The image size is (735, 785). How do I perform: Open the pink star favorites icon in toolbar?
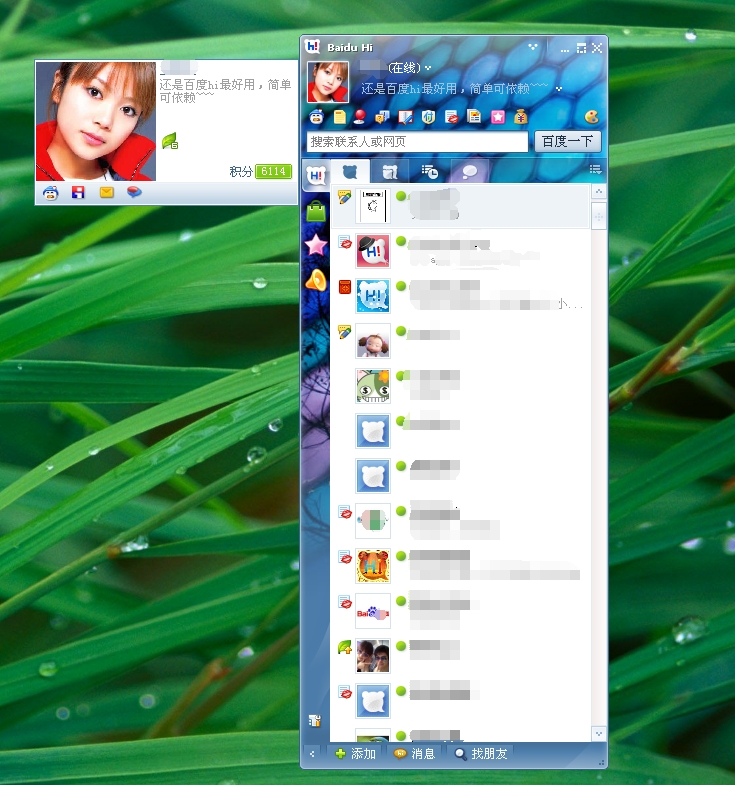pos(498,117)
